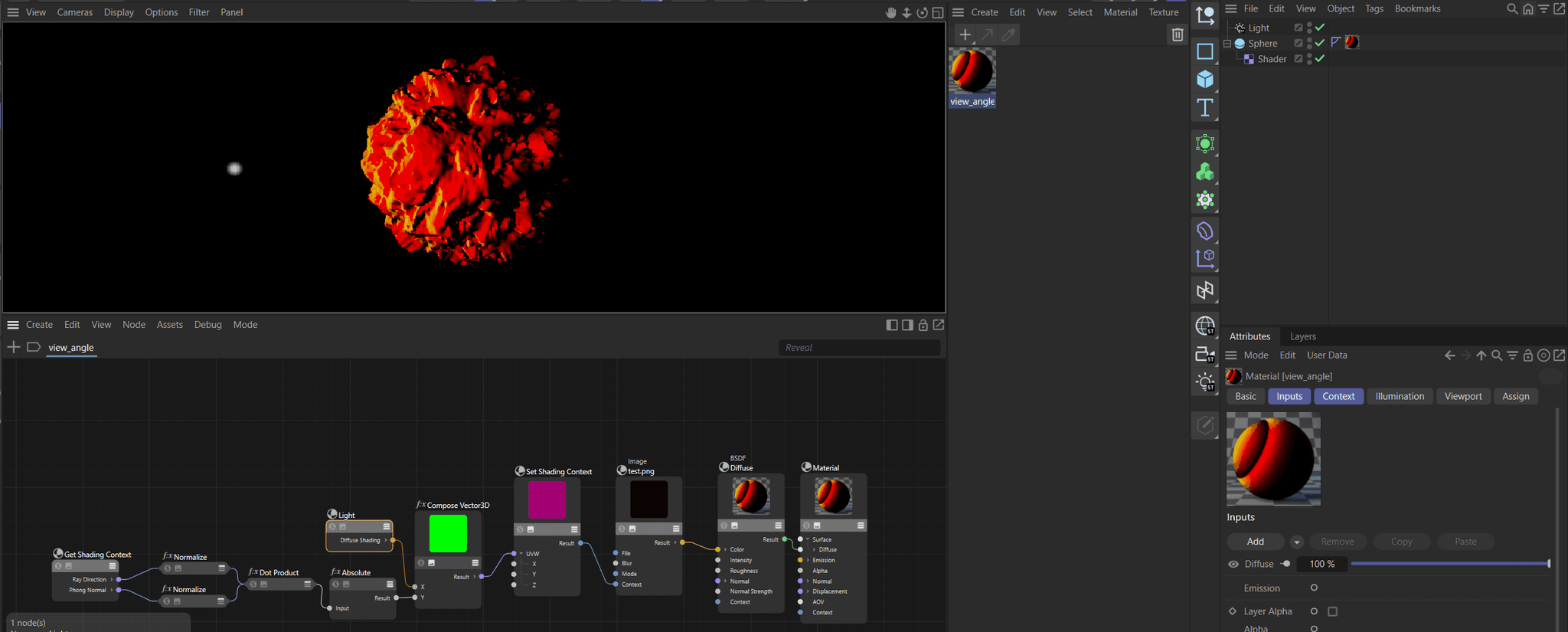The width and height of the screenshot is (1568, 632).
Task: Toggle Shader layer square icon
Action: pyautogui.click(x=1298, y=59)
